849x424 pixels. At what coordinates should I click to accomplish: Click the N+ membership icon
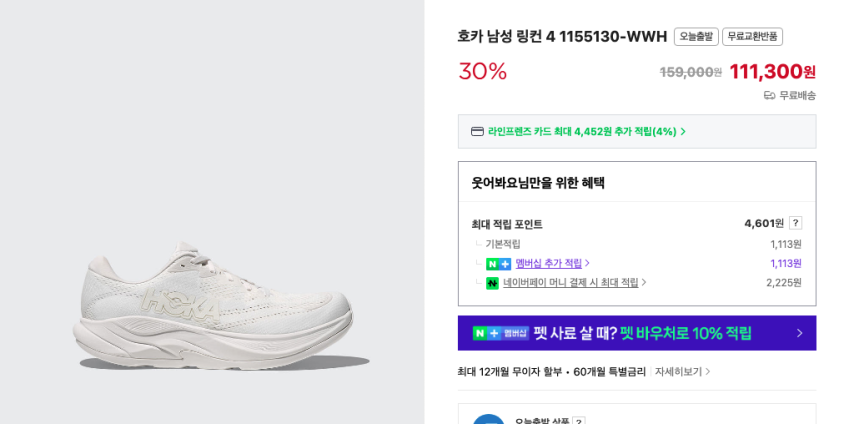pyautogui.click(x=498, y=264)
